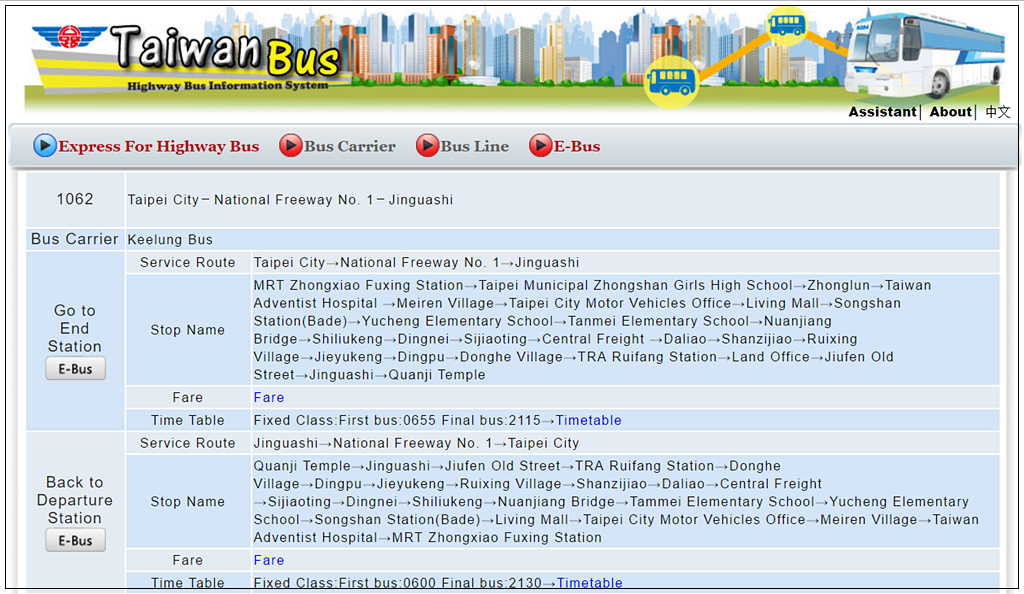Click E-Bus button under Back to Departure Station
Screen dimensions: 1024x594
[75, 540]
